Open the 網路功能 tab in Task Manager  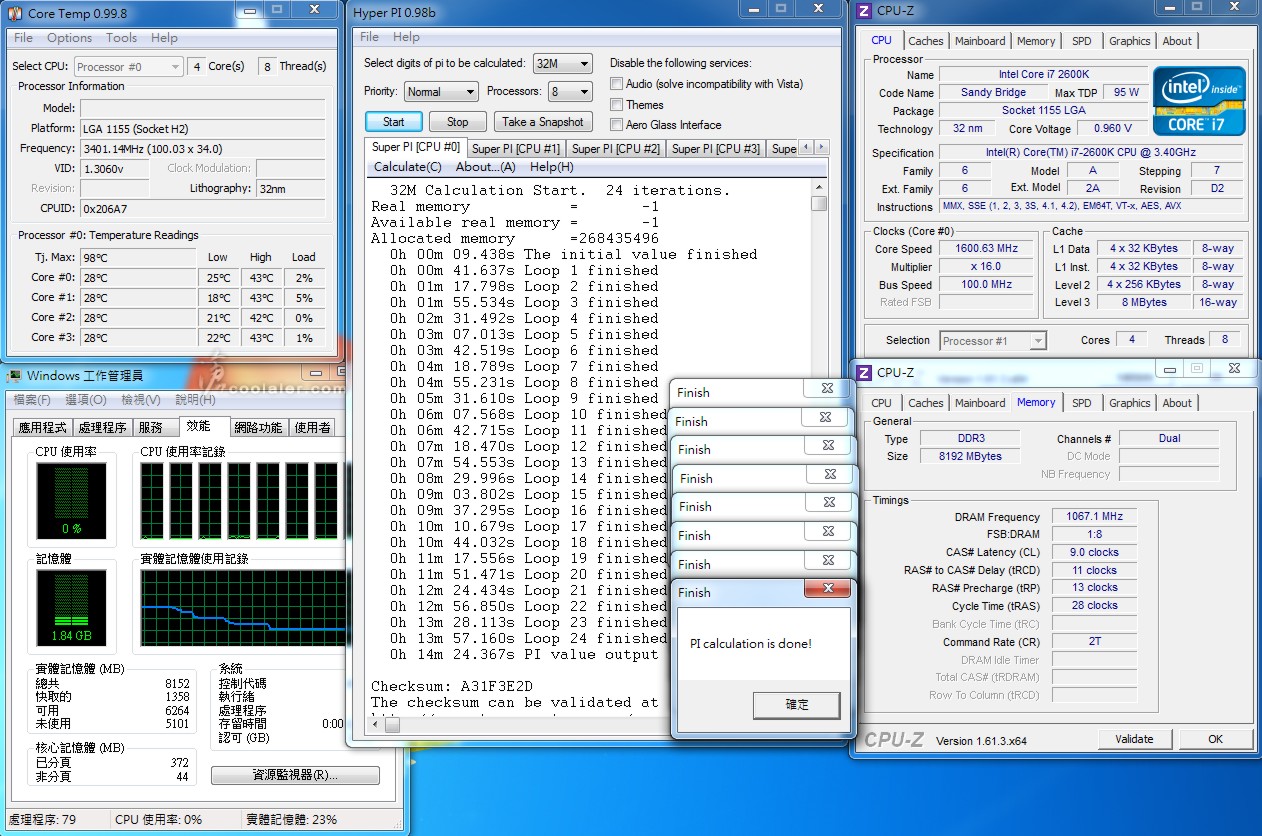[258, 428]
